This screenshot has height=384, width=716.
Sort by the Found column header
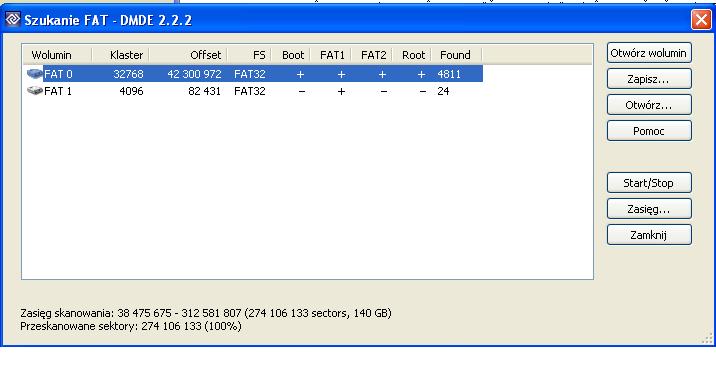(x=457, y=55)
